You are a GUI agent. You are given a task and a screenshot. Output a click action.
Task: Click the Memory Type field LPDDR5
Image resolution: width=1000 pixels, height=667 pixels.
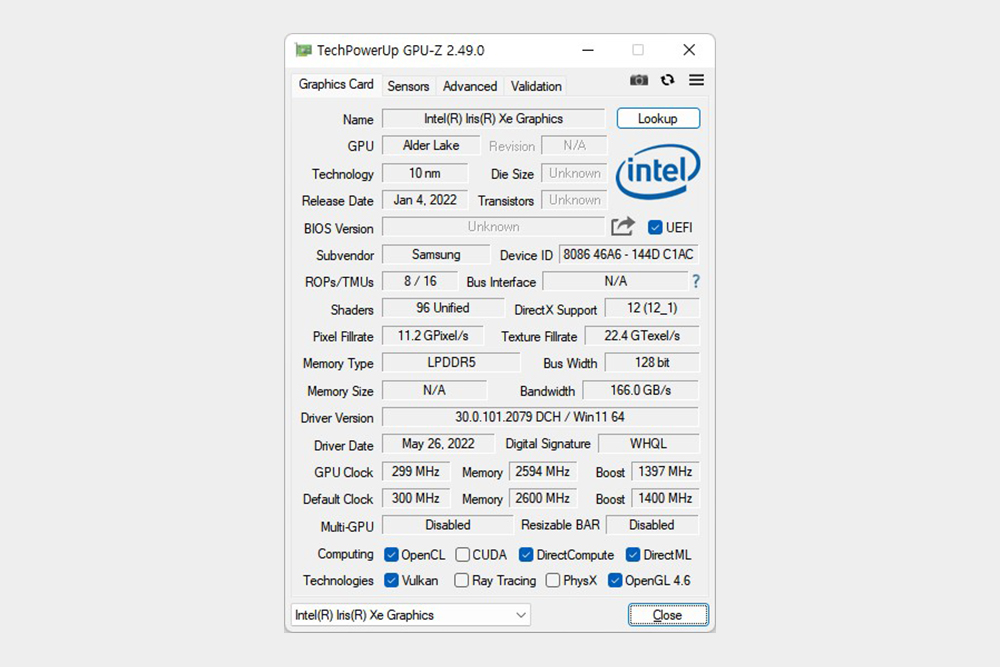452,362
